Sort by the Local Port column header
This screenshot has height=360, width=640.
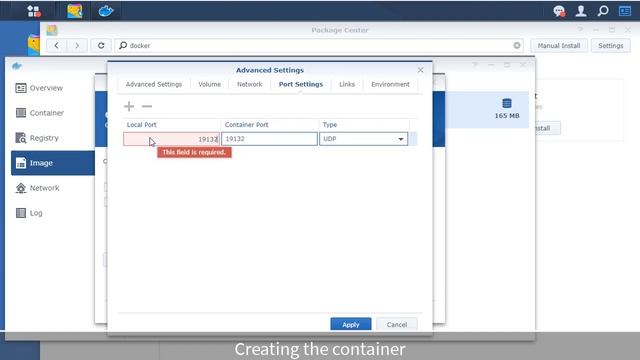pos(171,124)
